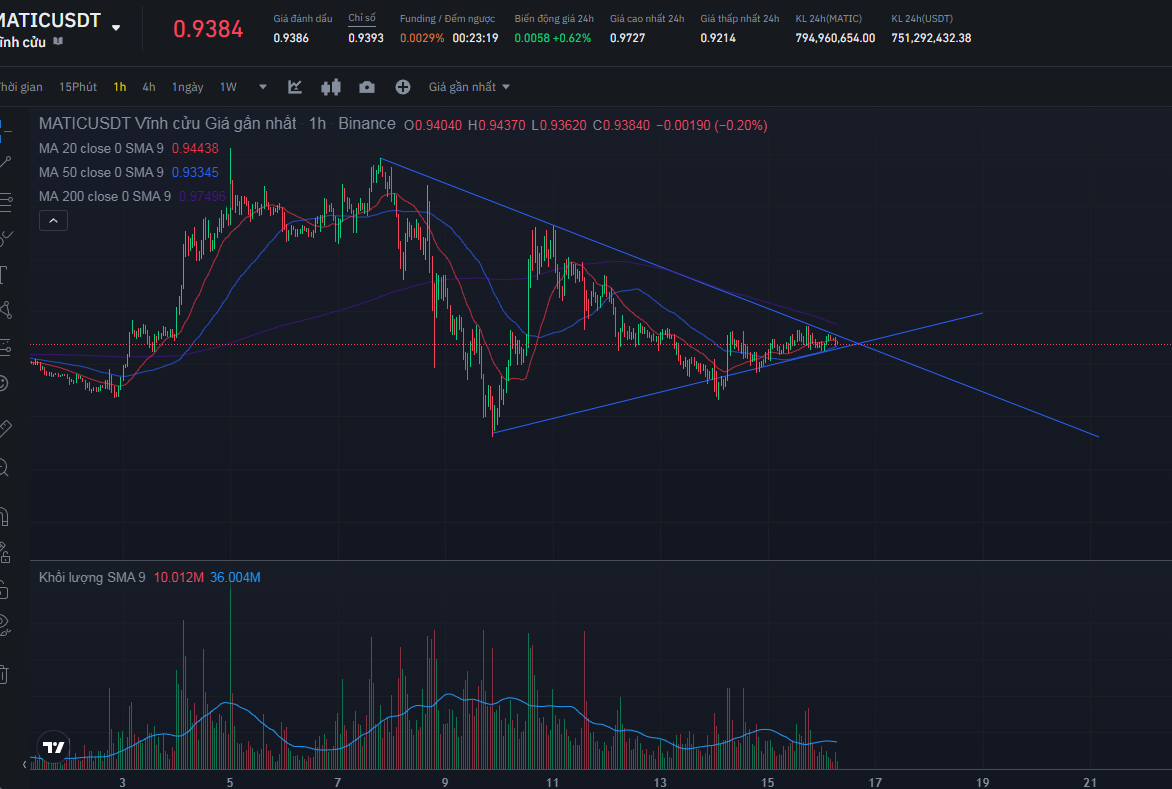Click the underlined Chỉ số label
This screenshot has width=1172, height=789.
pos(362,18)
